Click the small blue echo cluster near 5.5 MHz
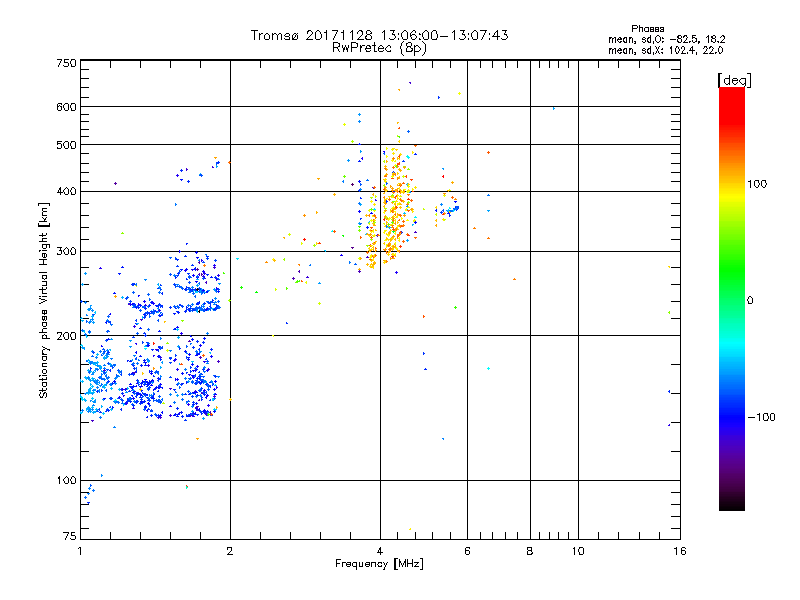The height and width of the screenshot is (600, 800). (447, 209)
